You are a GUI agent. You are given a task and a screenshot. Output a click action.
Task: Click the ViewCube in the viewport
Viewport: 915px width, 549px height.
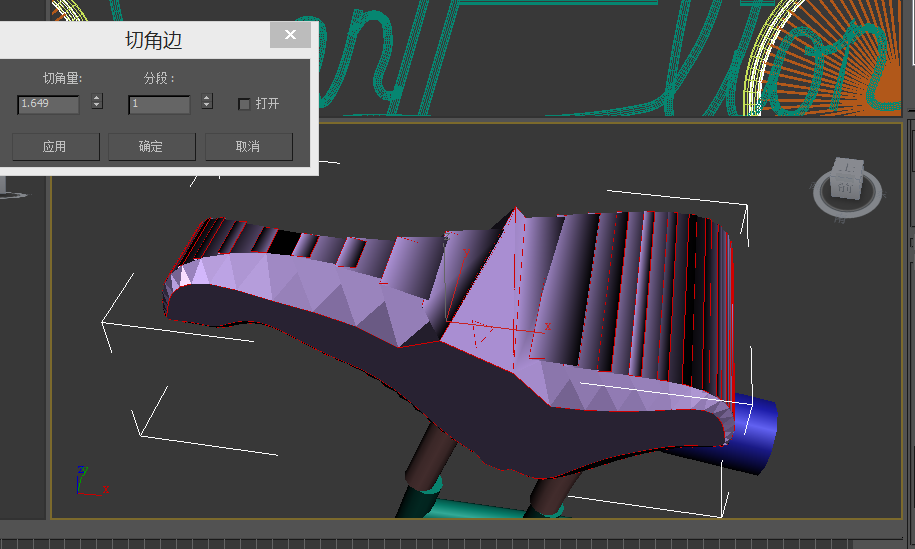point(847,178)
